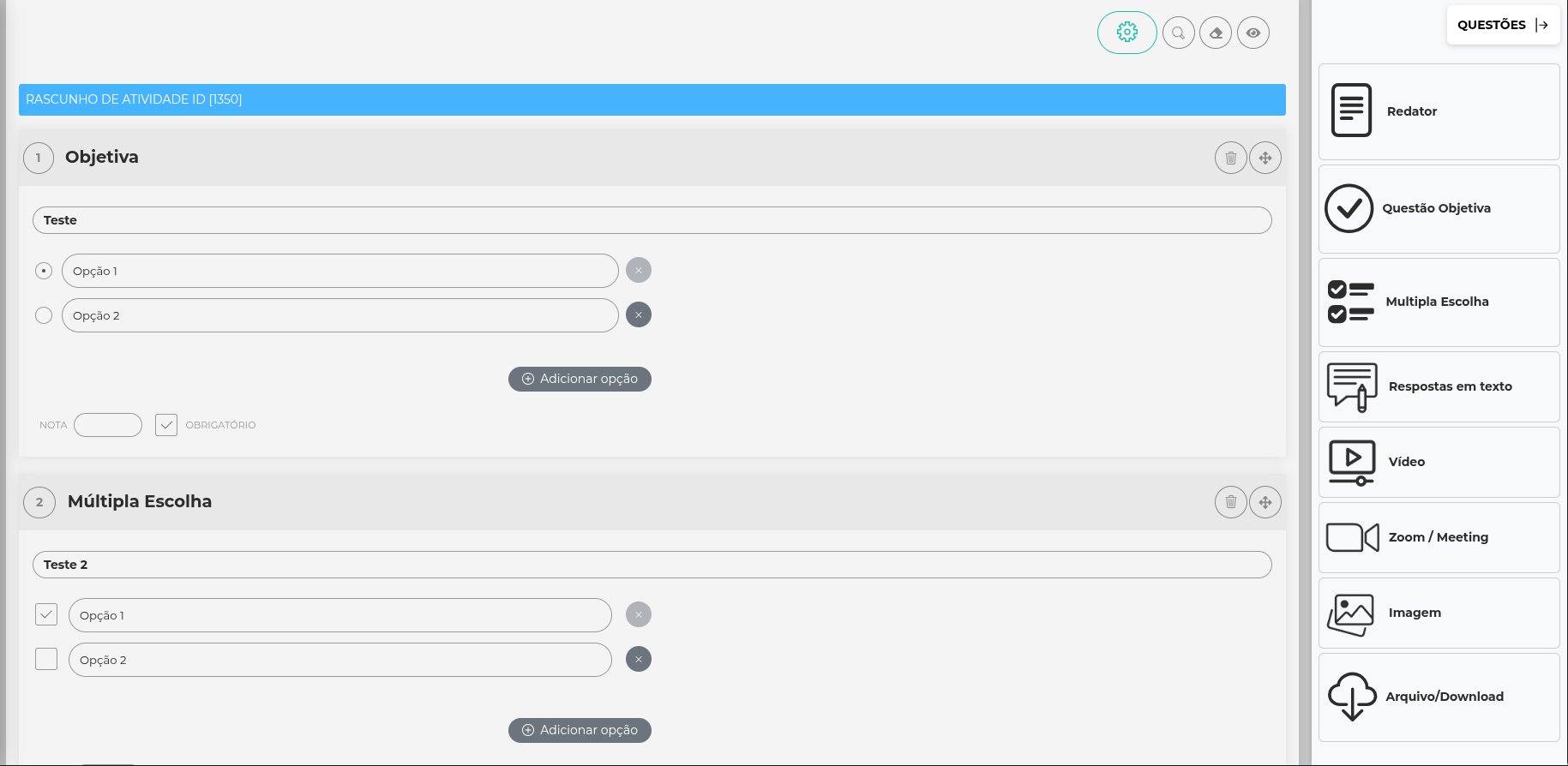Open the activity settings gear icon

[x=1126, y=33]
